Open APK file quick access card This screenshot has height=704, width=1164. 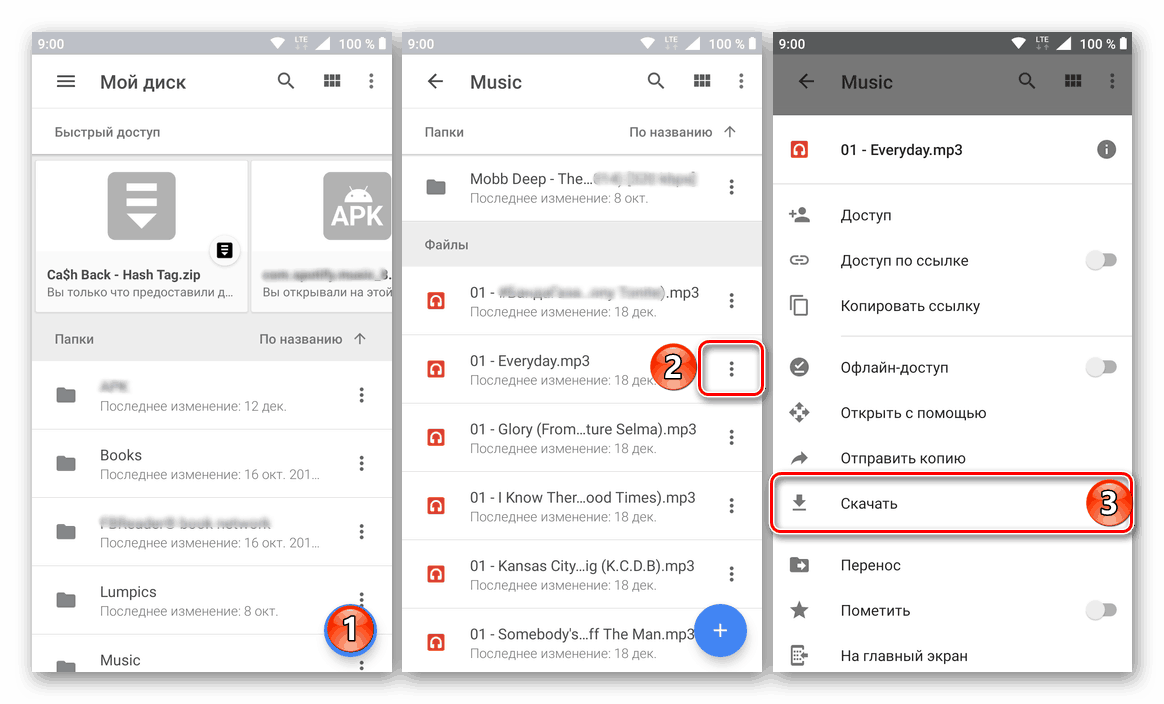(322, 236)
